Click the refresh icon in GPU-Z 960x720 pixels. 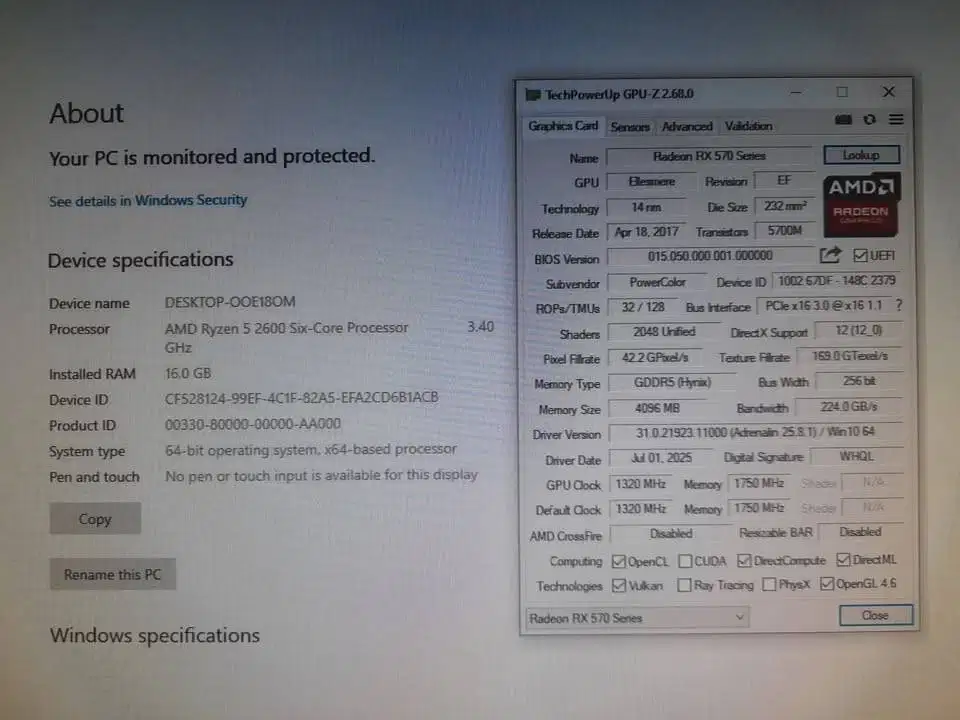pos(869,119)
